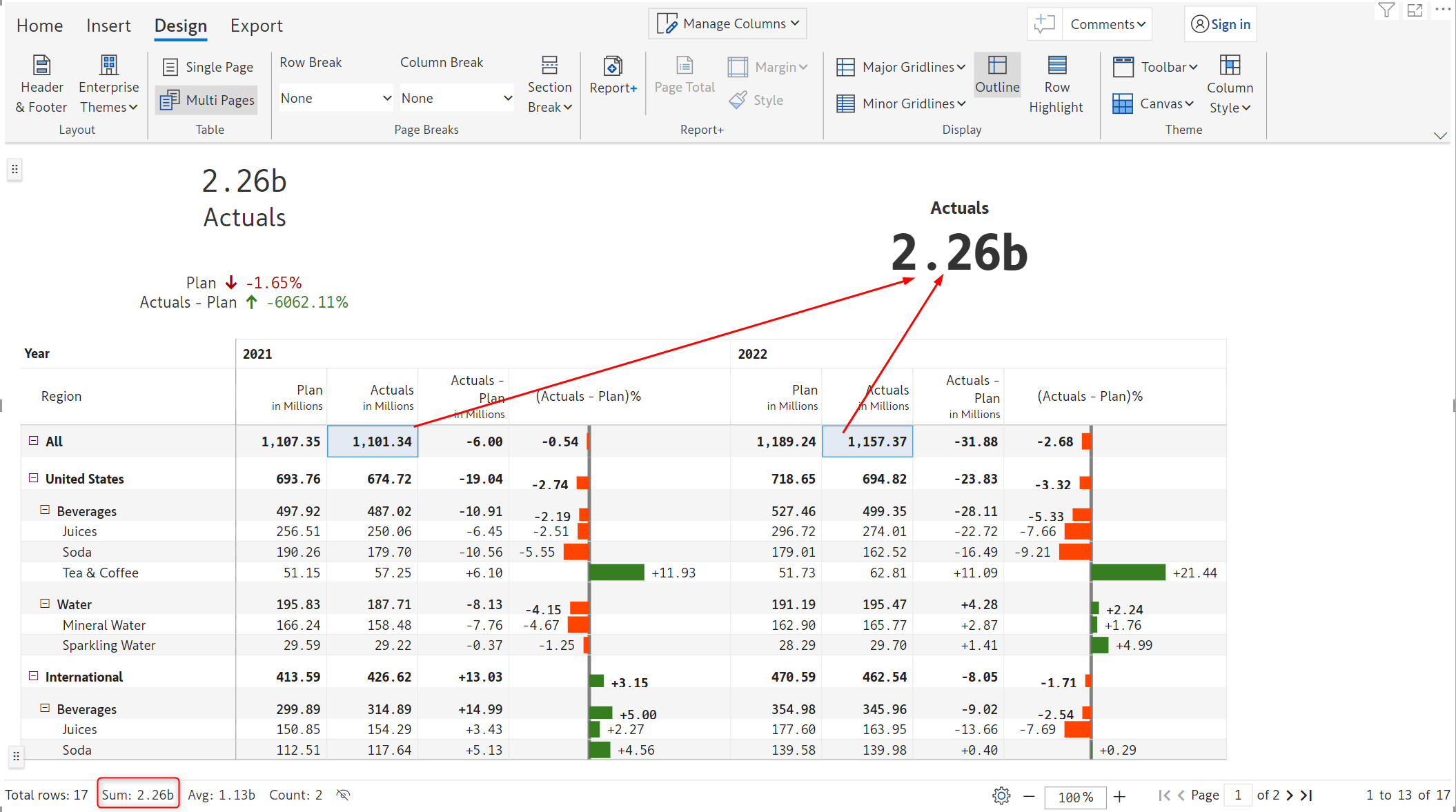Image resolution: width=1456 pixels, height=812 pixels.
Task: Click the add comment icon
Action: [1045, 24]
